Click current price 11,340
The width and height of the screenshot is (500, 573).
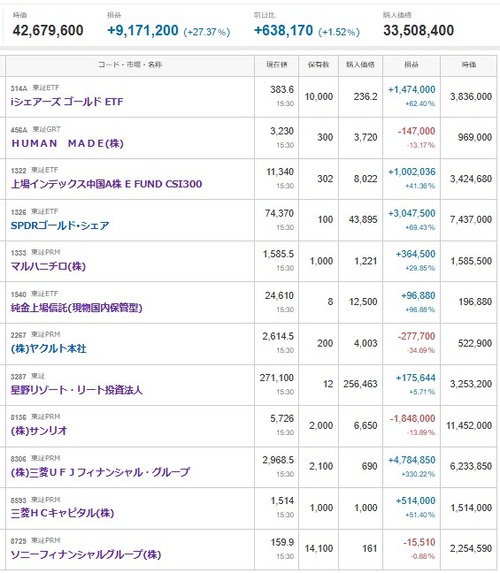coord(280,172)
